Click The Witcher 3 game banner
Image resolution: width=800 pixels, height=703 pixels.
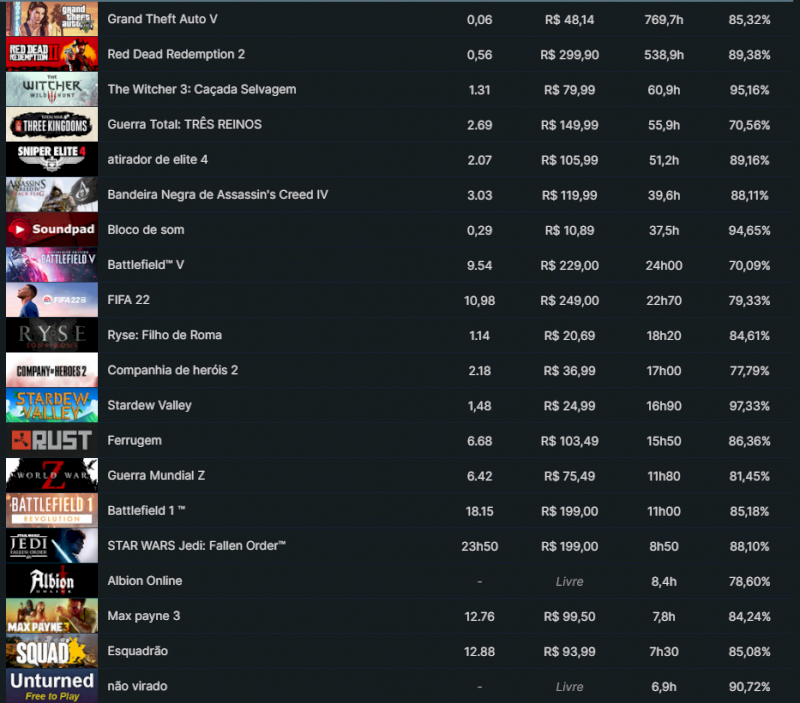click(52, 89)
